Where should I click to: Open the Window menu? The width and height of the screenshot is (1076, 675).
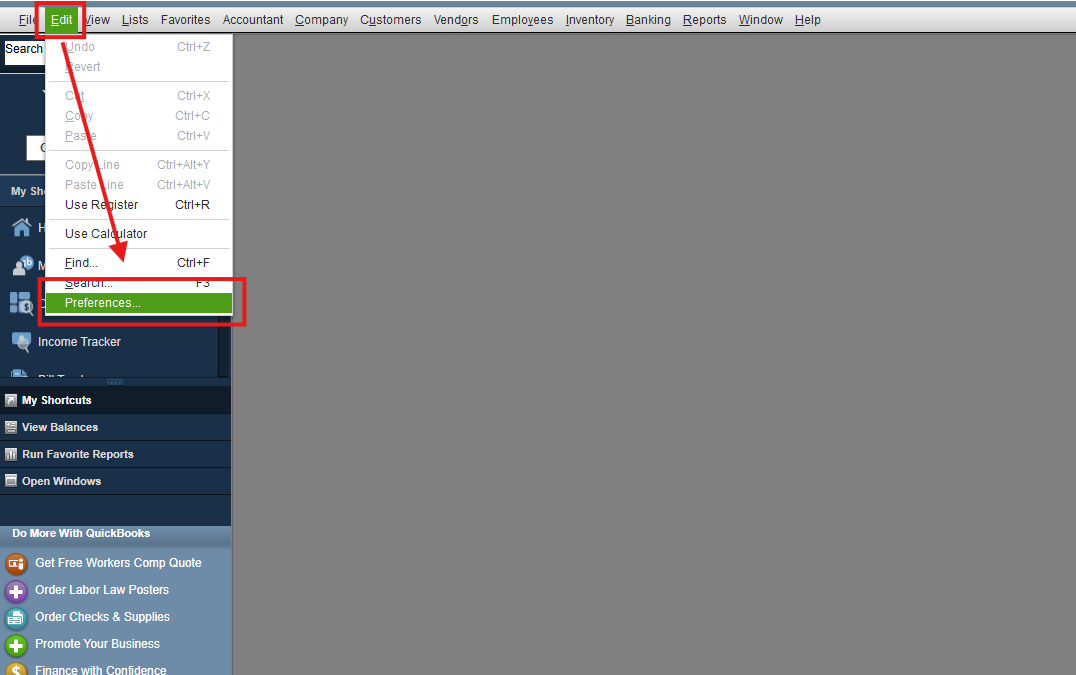point(760,20)
